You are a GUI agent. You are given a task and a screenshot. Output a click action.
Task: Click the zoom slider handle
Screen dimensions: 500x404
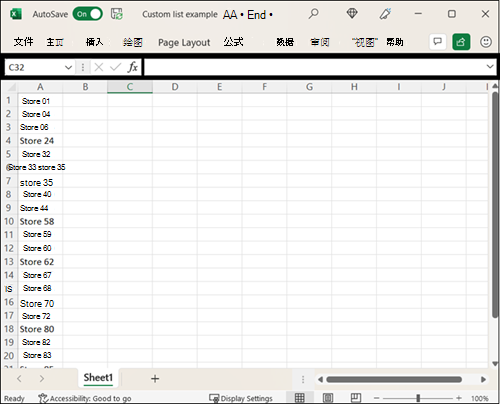pyautogui.click(x=418, y=398)
